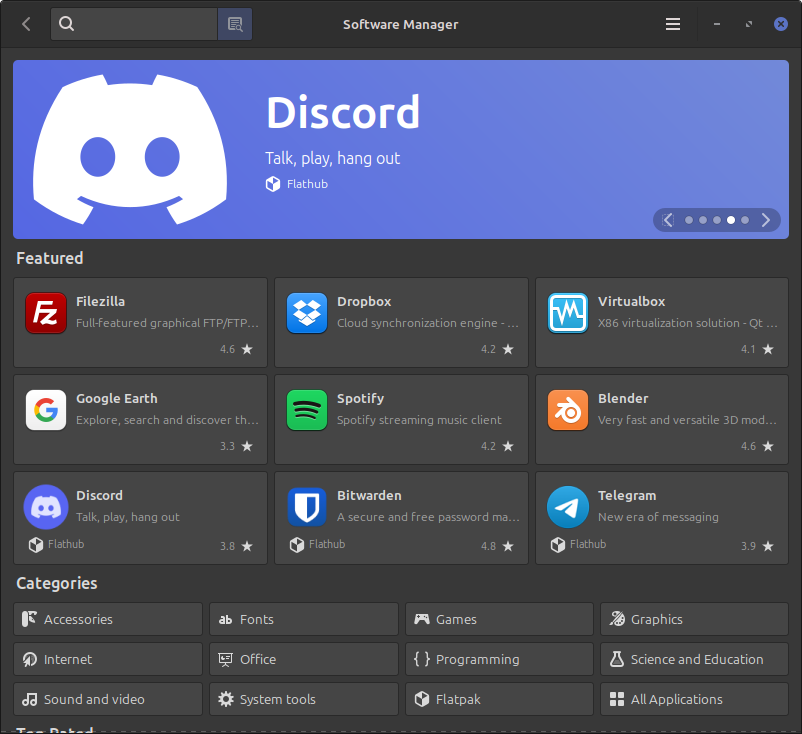Click 'New era of messaging' text
This screenshot has height=734, width=802.
[658, 517]
